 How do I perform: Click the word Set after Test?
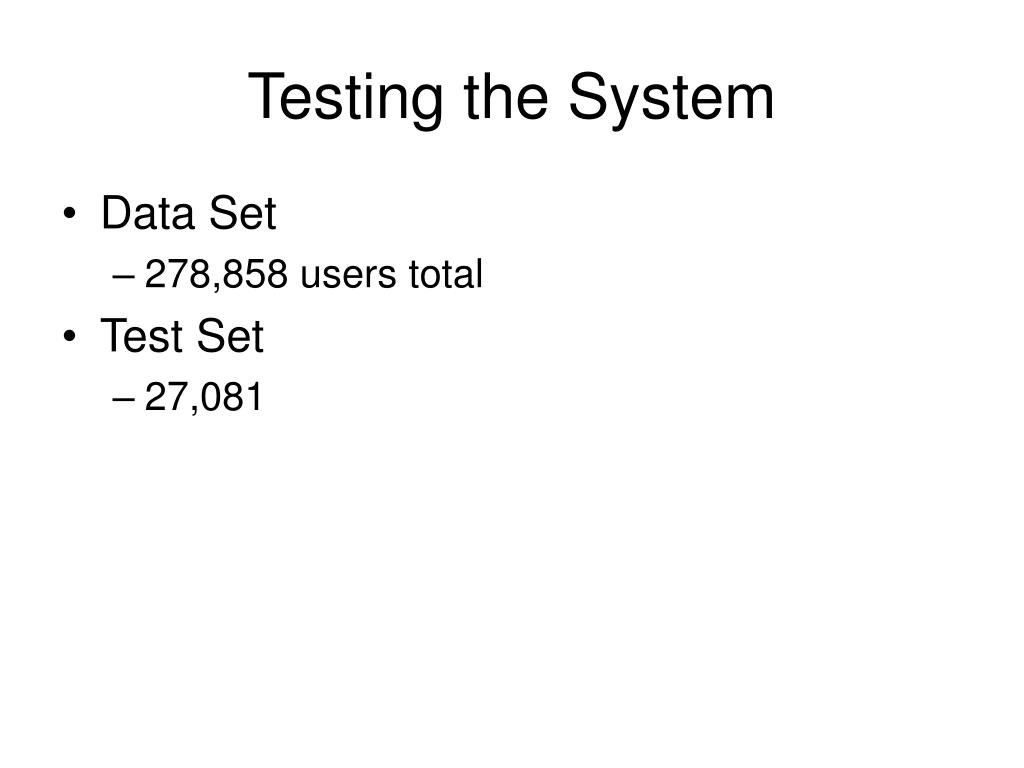pos(230,336)
